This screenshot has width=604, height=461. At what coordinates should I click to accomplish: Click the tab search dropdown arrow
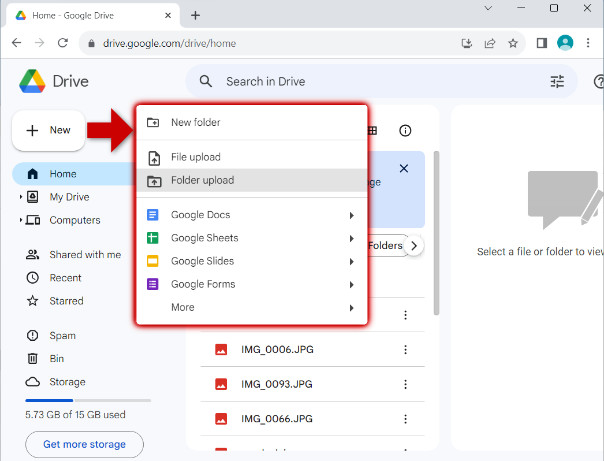click(488, 8)
